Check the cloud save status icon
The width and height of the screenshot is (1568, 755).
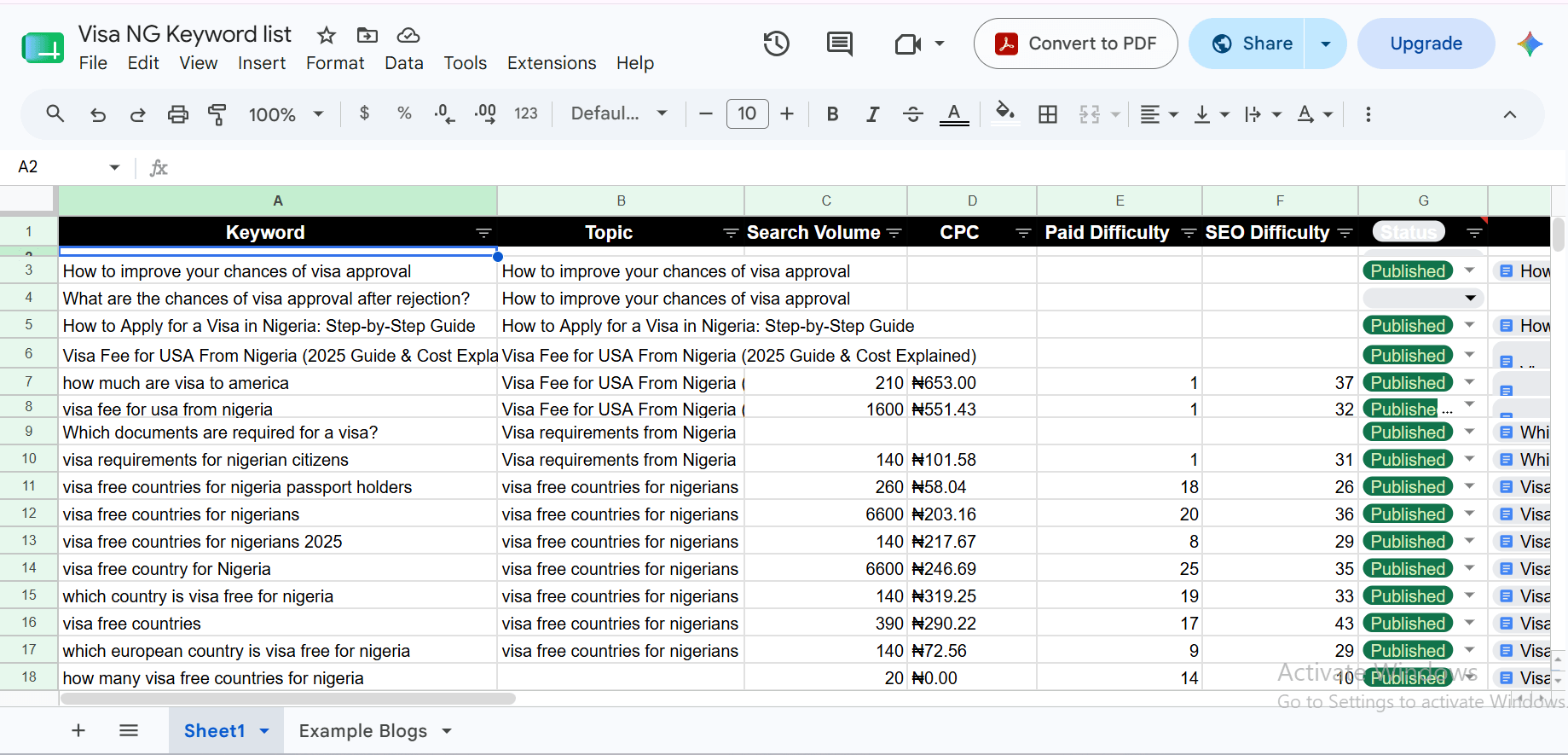pyautogui.click(x=408, y=35)
